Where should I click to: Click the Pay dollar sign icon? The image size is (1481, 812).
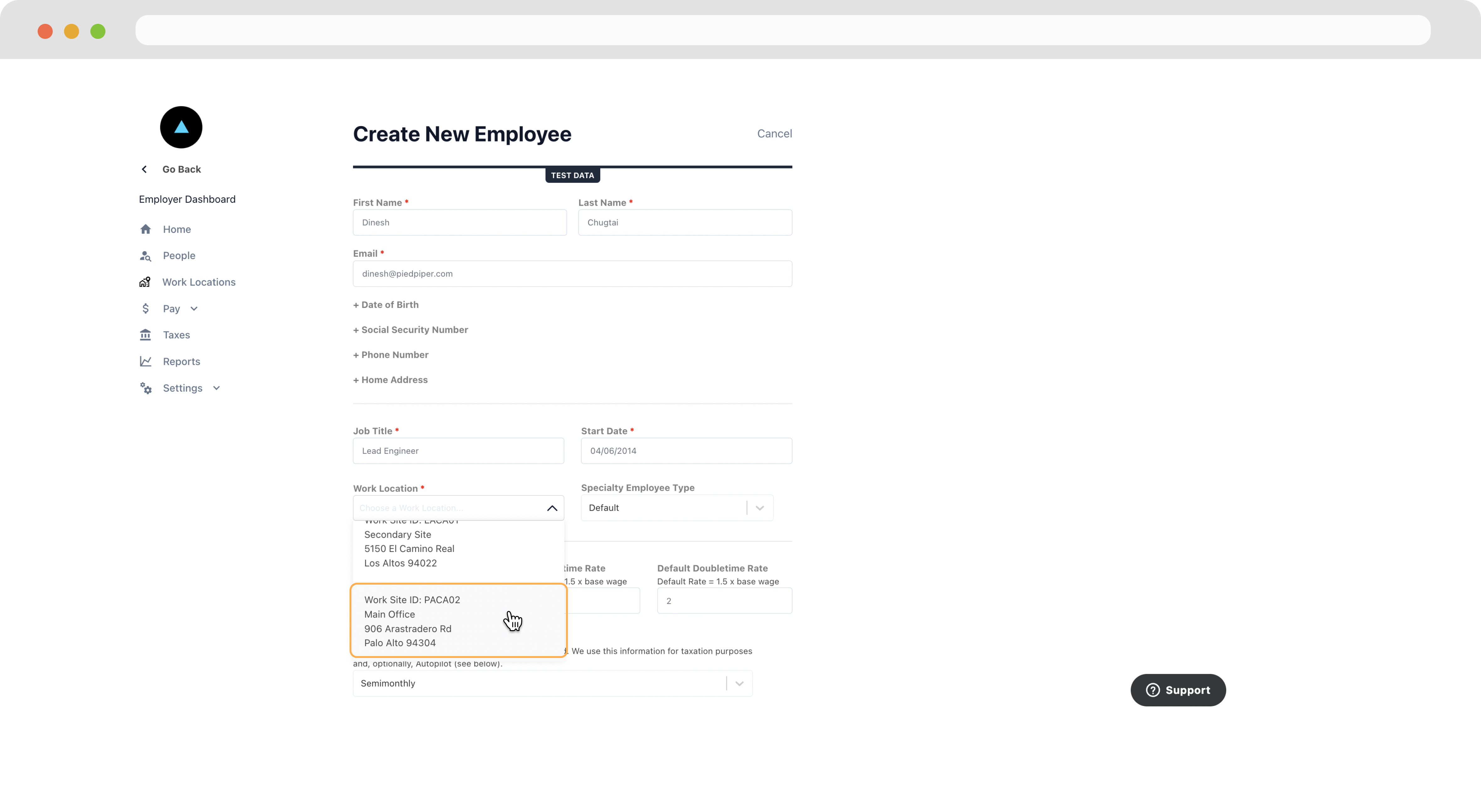pos(146,309)
